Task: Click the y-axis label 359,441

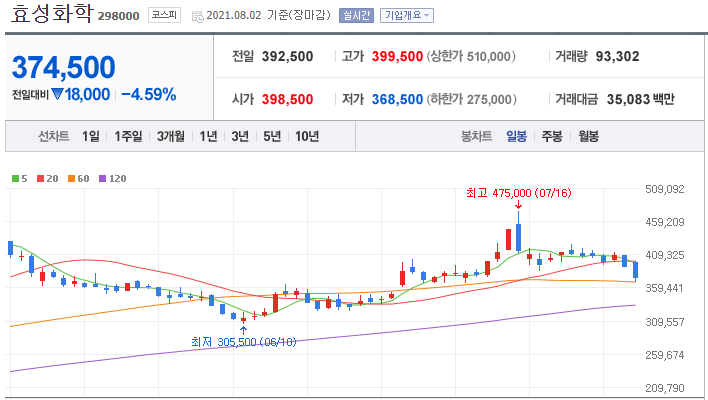Action: click(x=665, y=288)
